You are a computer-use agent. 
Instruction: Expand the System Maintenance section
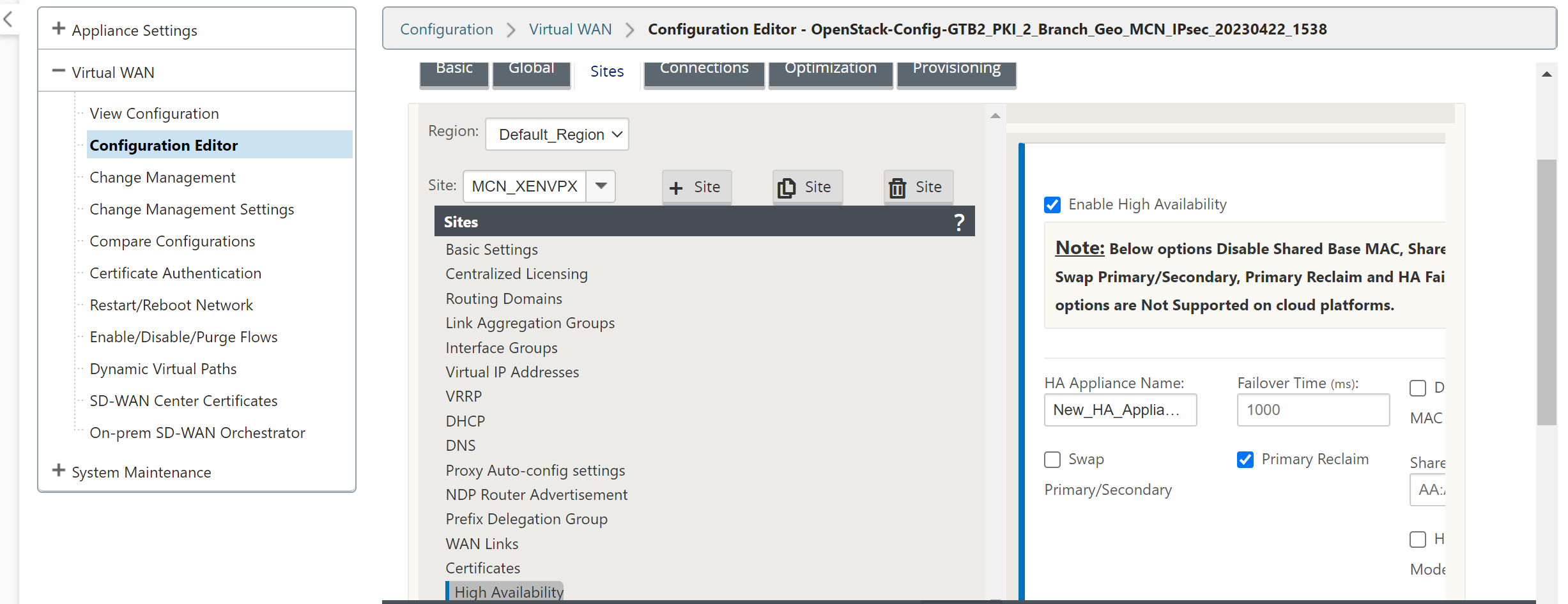coord(58,471)
